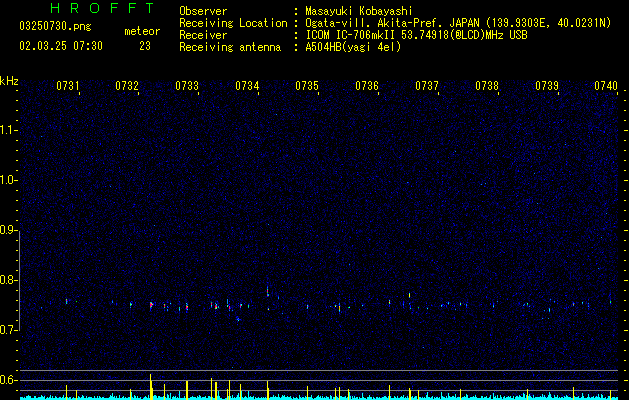Click the 0731 time marker

[x=67, y=86]
